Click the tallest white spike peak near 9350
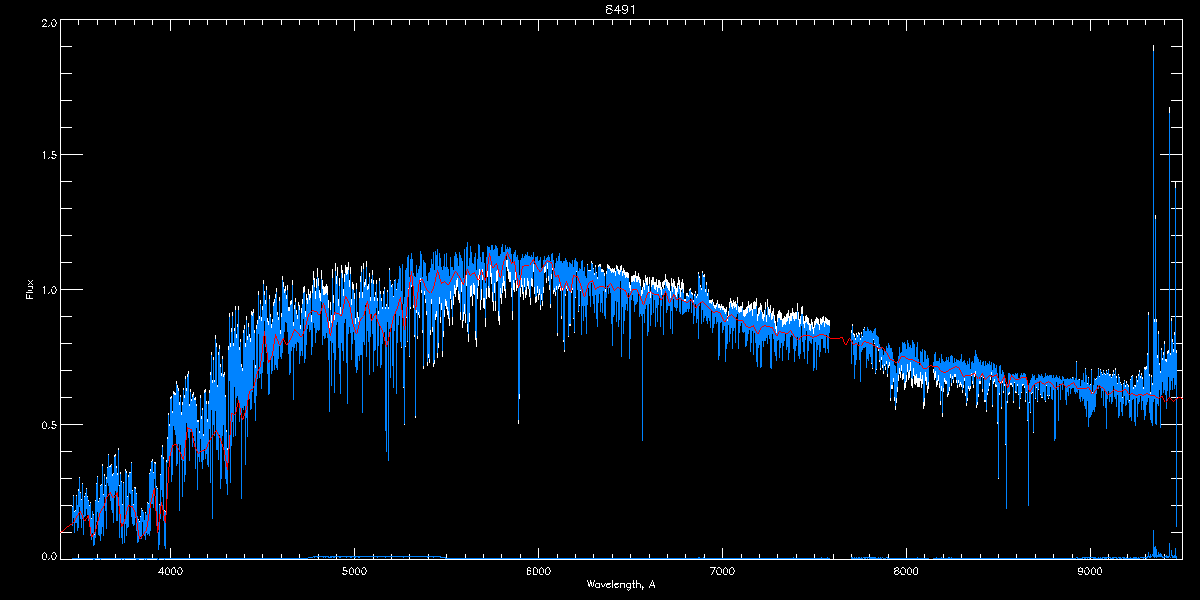1200x600 pixels. tap(1153, 46)
